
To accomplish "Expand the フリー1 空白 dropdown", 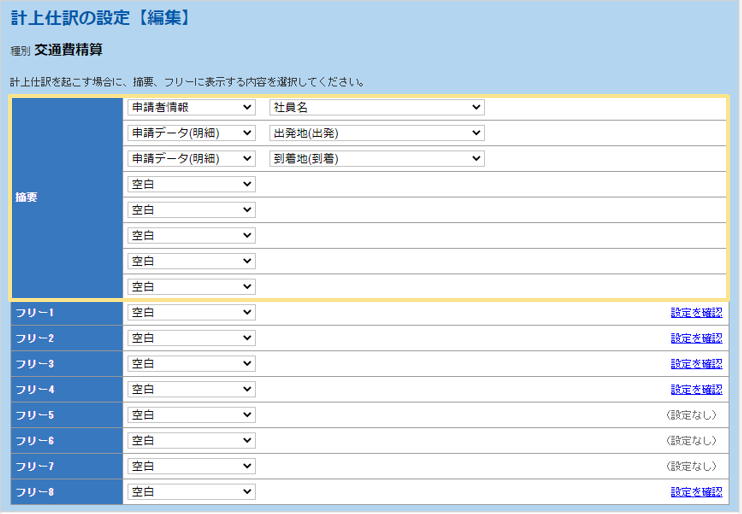I will click(191, 313).
